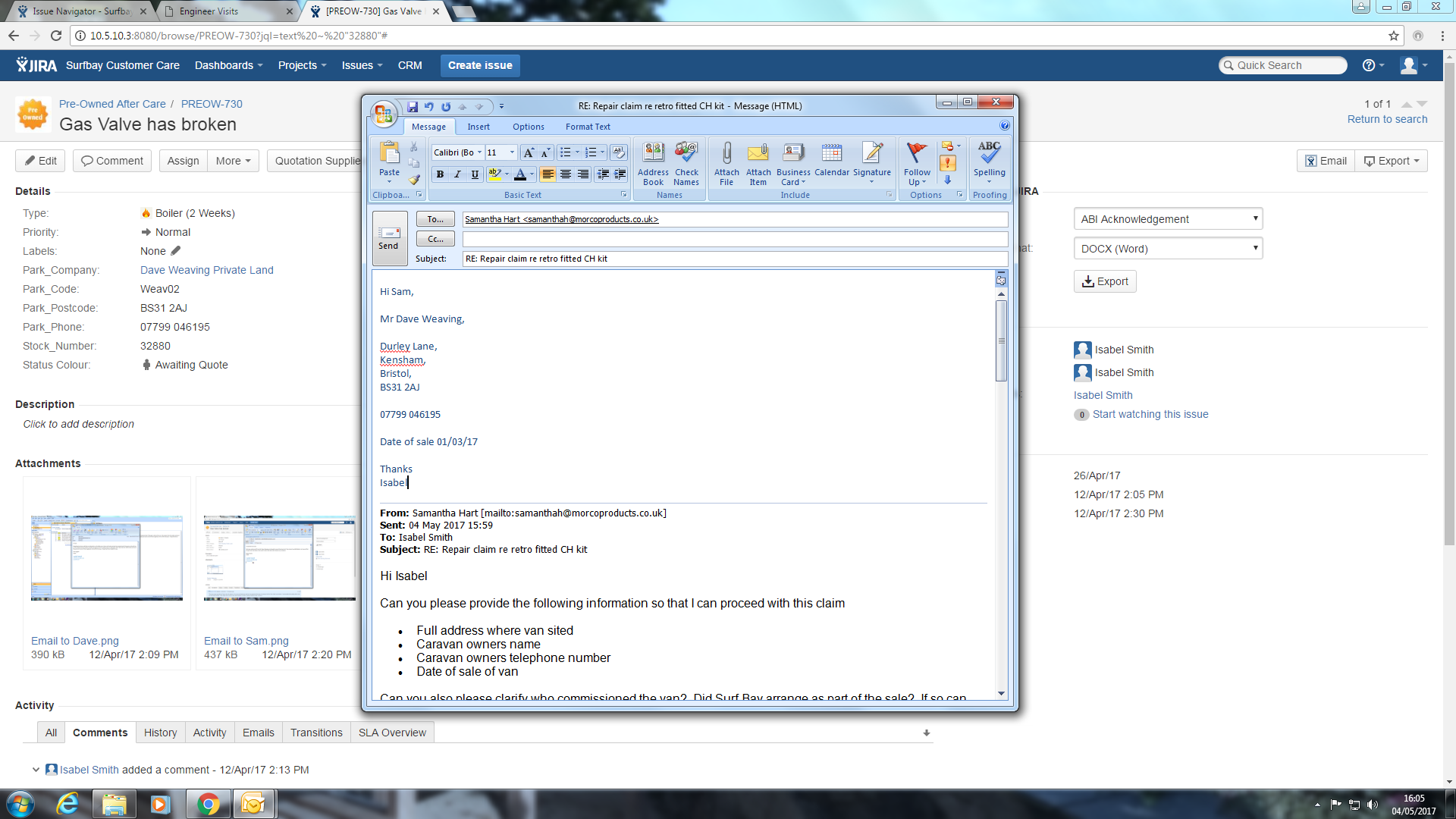Expand the ABI Acknowledgement template dropdown

(x=1168, y=219)
